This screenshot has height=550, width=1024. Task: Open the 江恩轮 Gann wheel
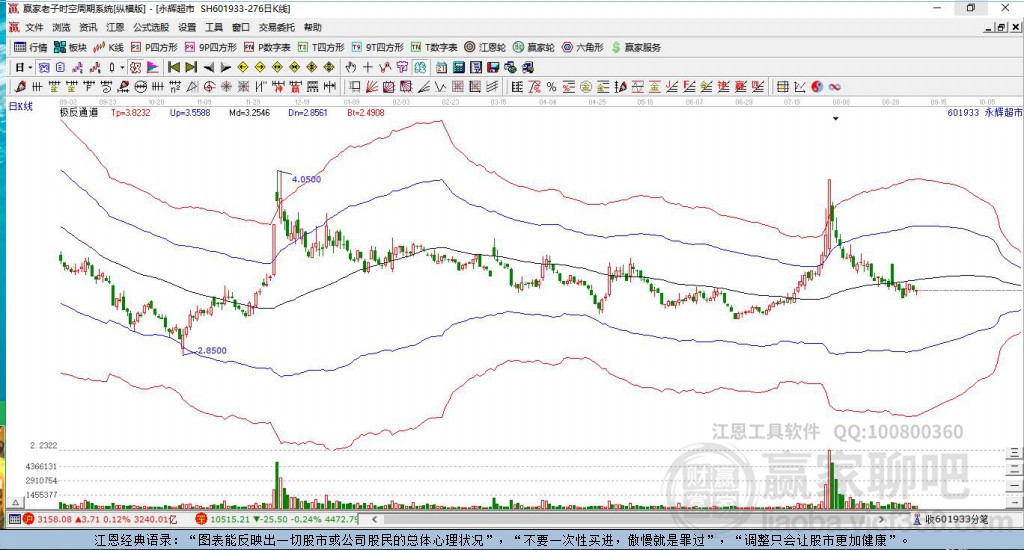(x=485, y=47)
